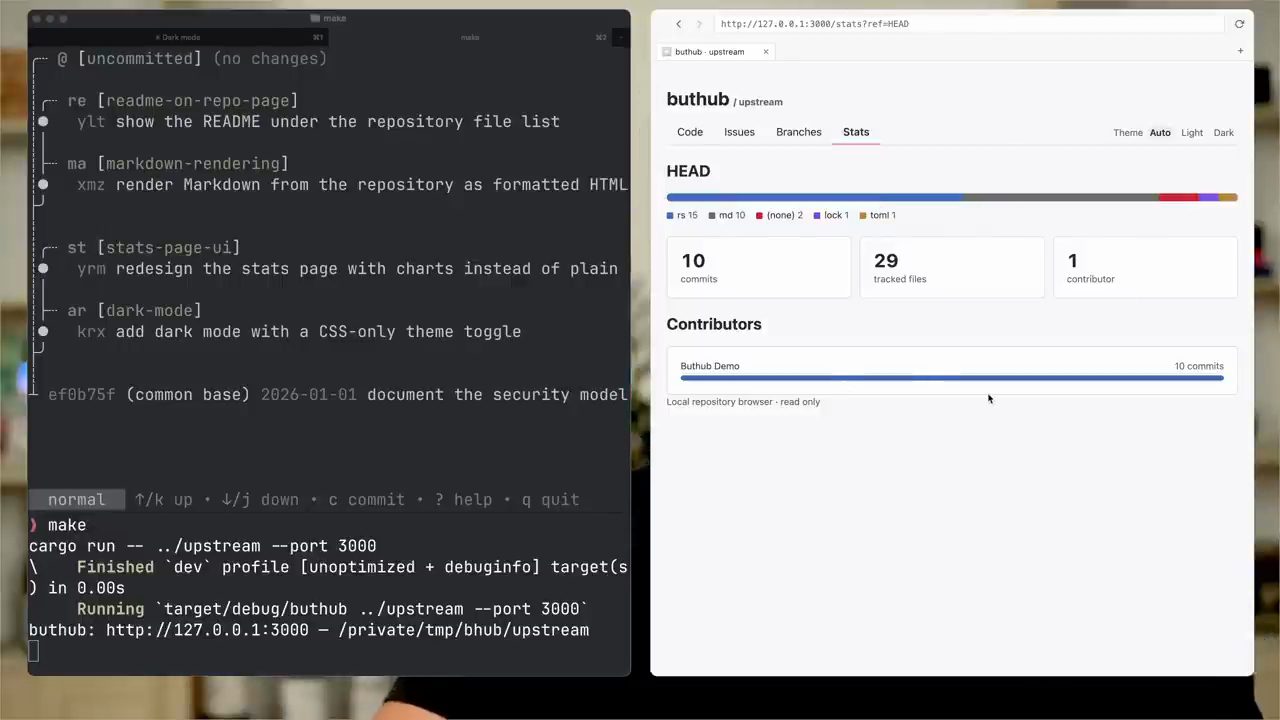
Task: Click the 'normal' mode indicator in terminal
Action: (76, 500)
